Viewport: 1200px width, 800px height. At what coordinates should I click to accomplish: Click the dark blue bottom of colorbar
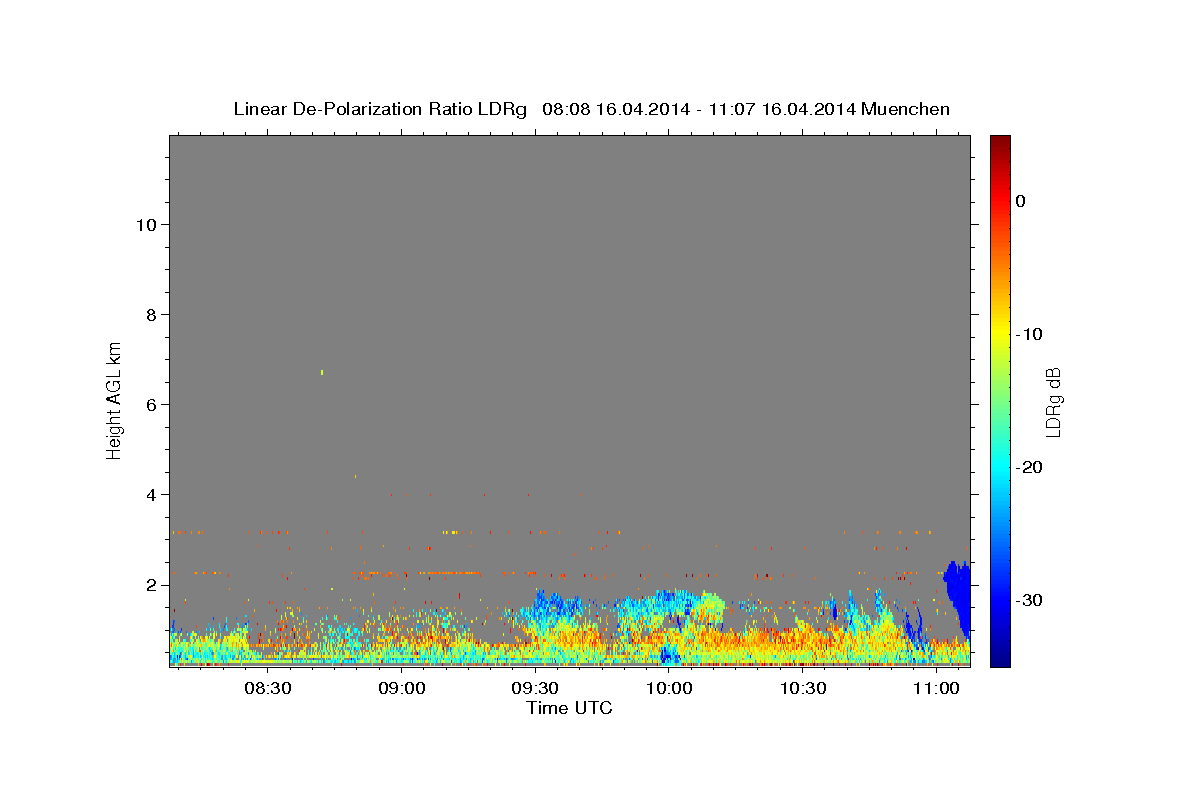pos(1000,655)
